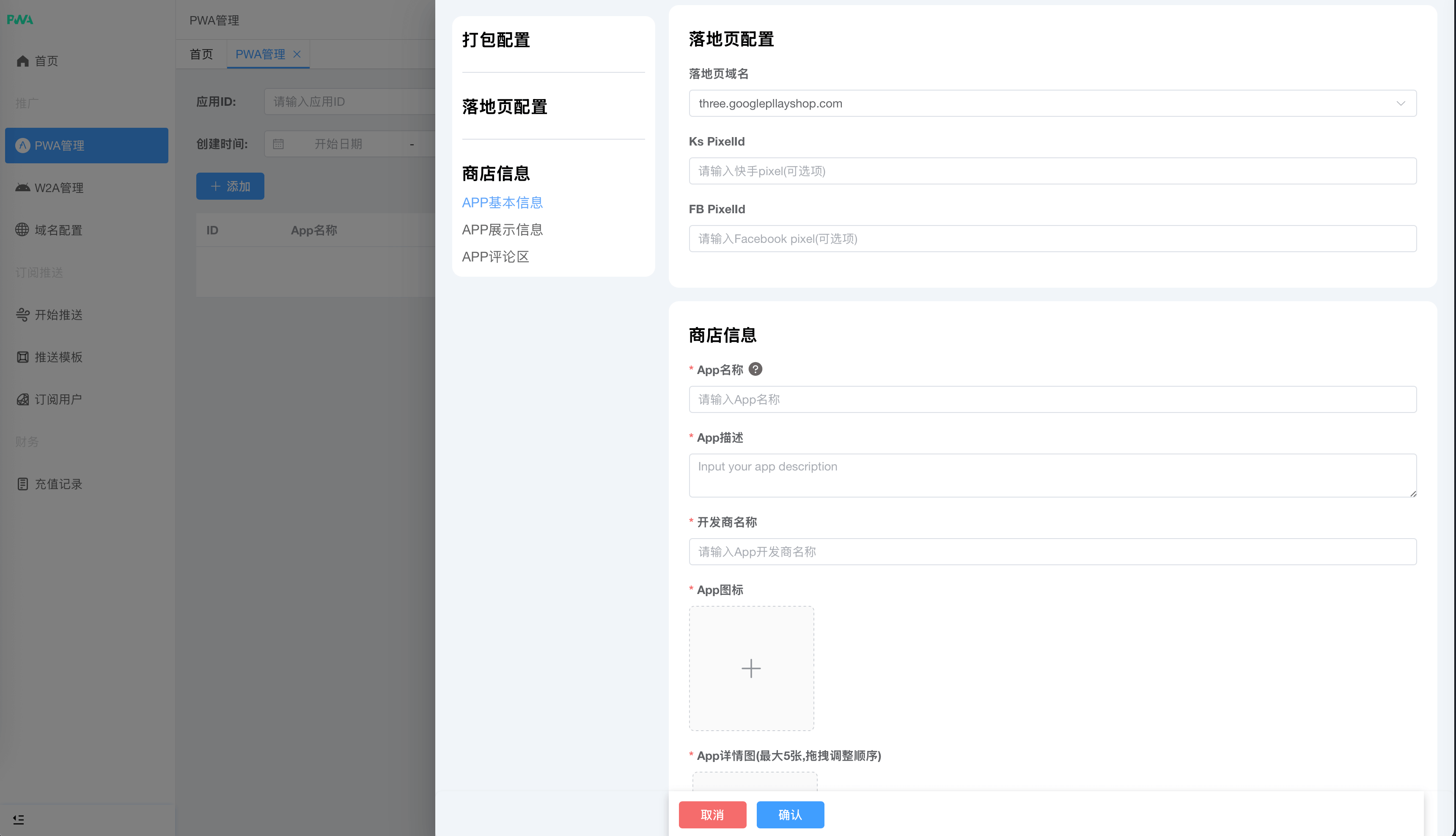Jump to 打包配置 section
This screenshot has height=836, width=1456.
(x=496, y=40)
